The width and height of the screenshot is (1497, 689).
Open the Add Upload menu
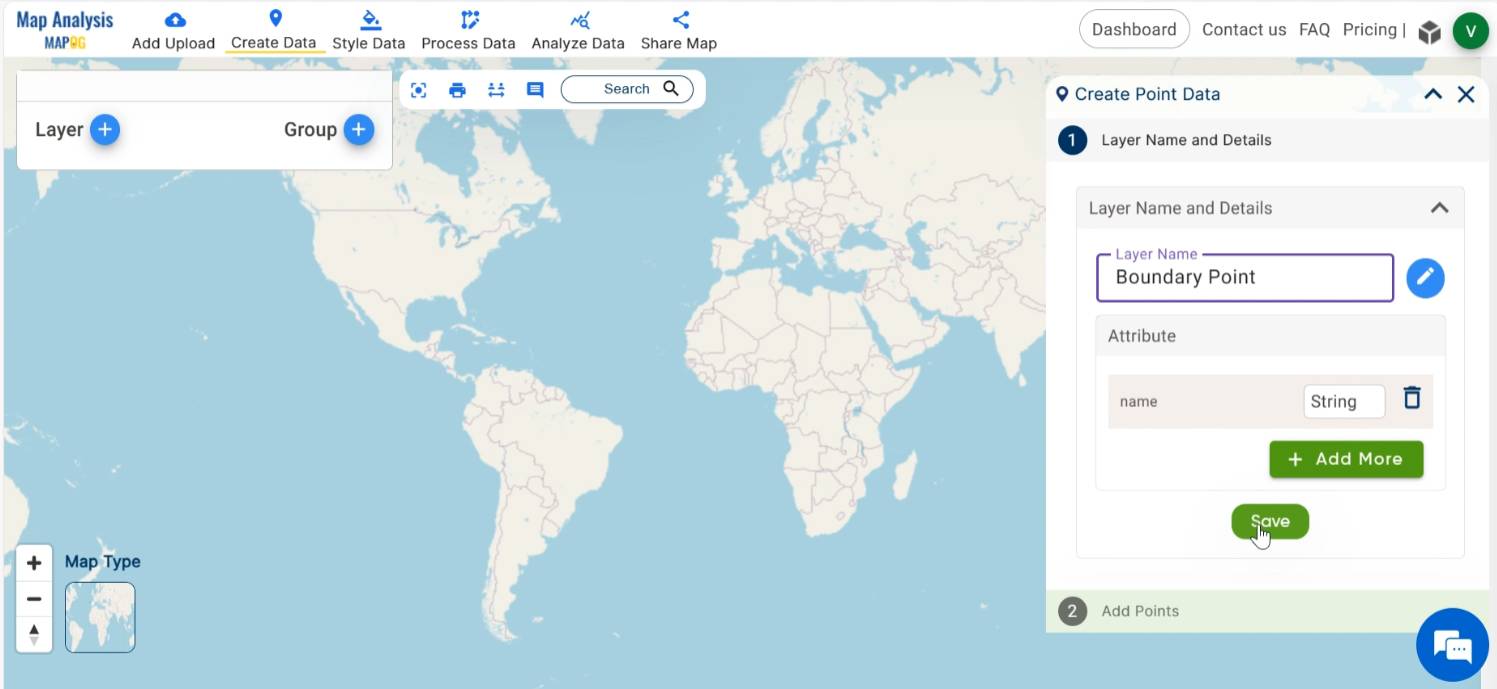click(x=173, y=31)
